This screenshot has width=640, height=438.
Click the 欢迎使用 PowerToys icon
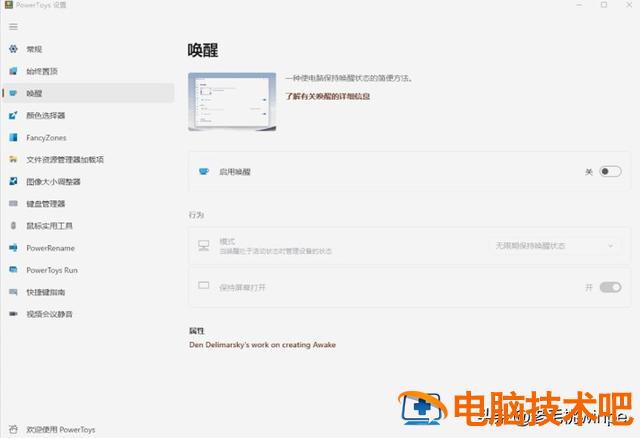click(13, 429)
